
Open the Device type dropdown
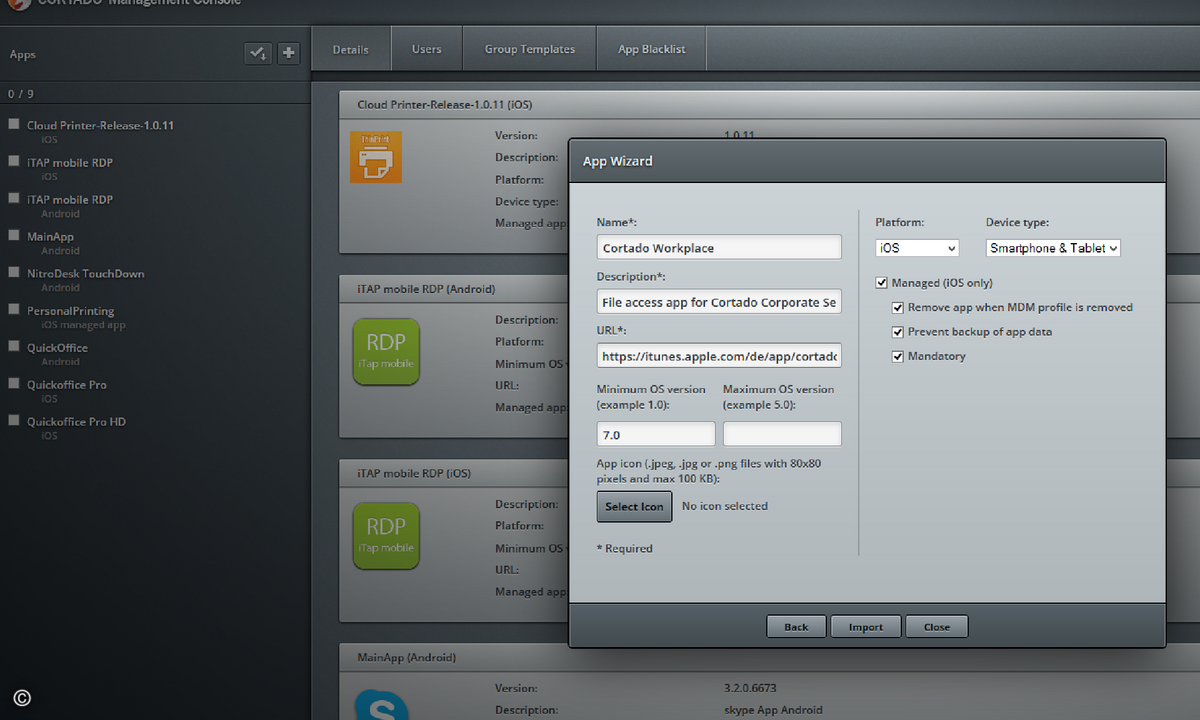[1053, 248]
